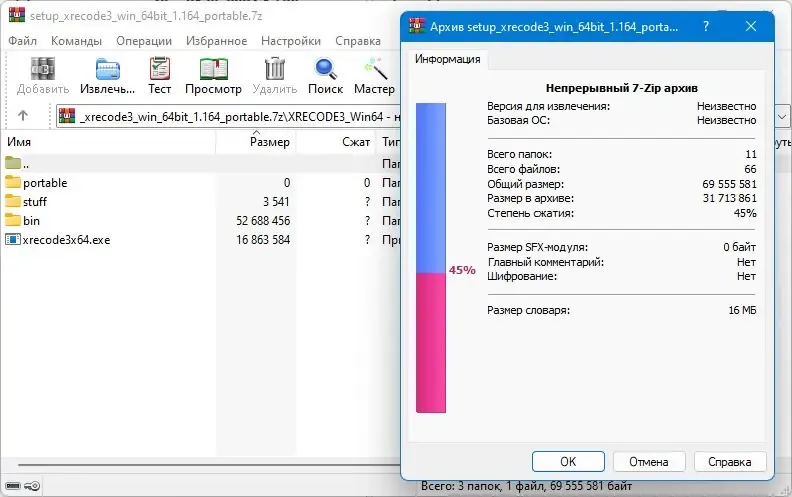Open the Избранное menu

[216, 41]
